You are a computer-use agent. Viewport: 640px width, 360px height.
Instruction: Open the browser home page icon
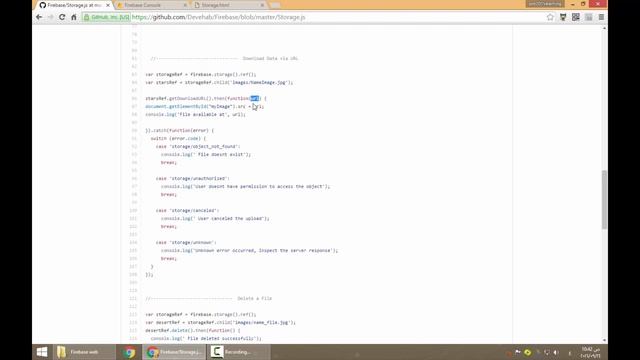[x=74, y=17]
